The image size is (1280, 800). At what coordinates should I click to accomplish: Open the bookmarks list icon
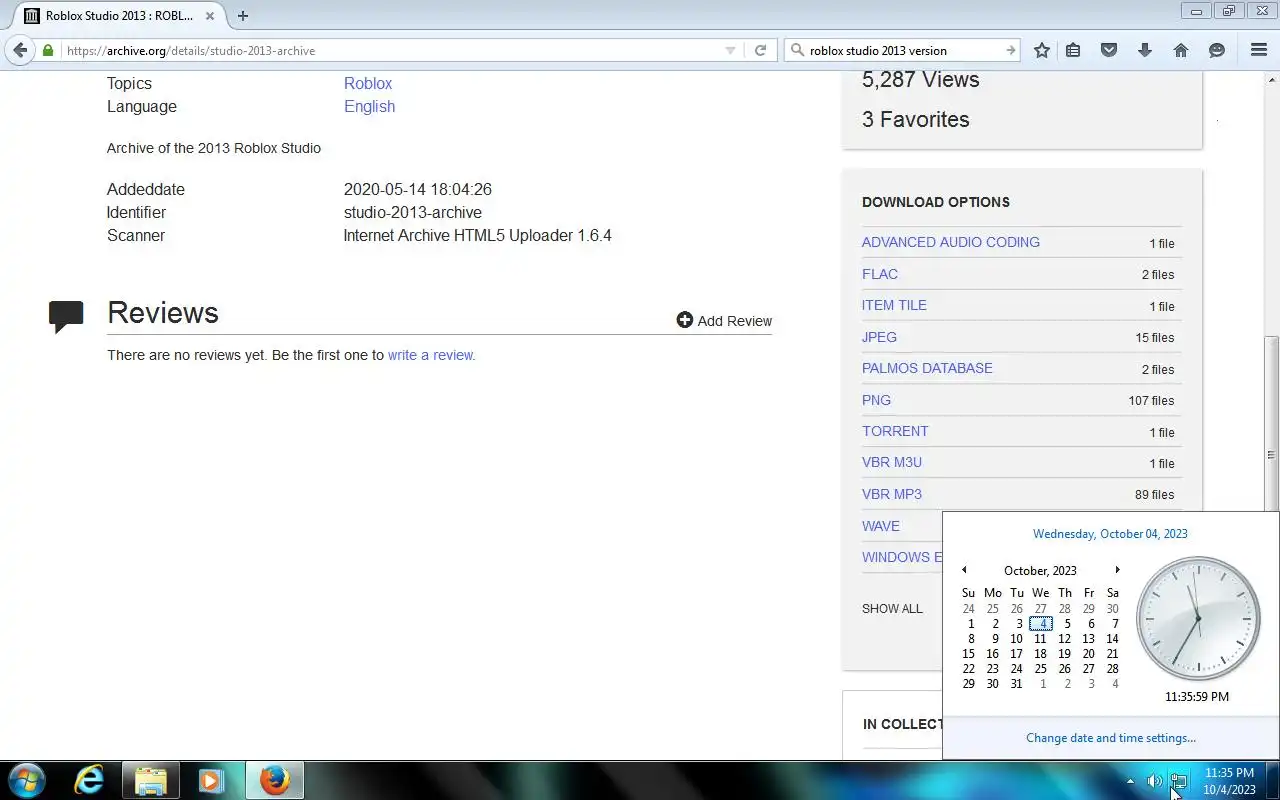click(1073, 50)
